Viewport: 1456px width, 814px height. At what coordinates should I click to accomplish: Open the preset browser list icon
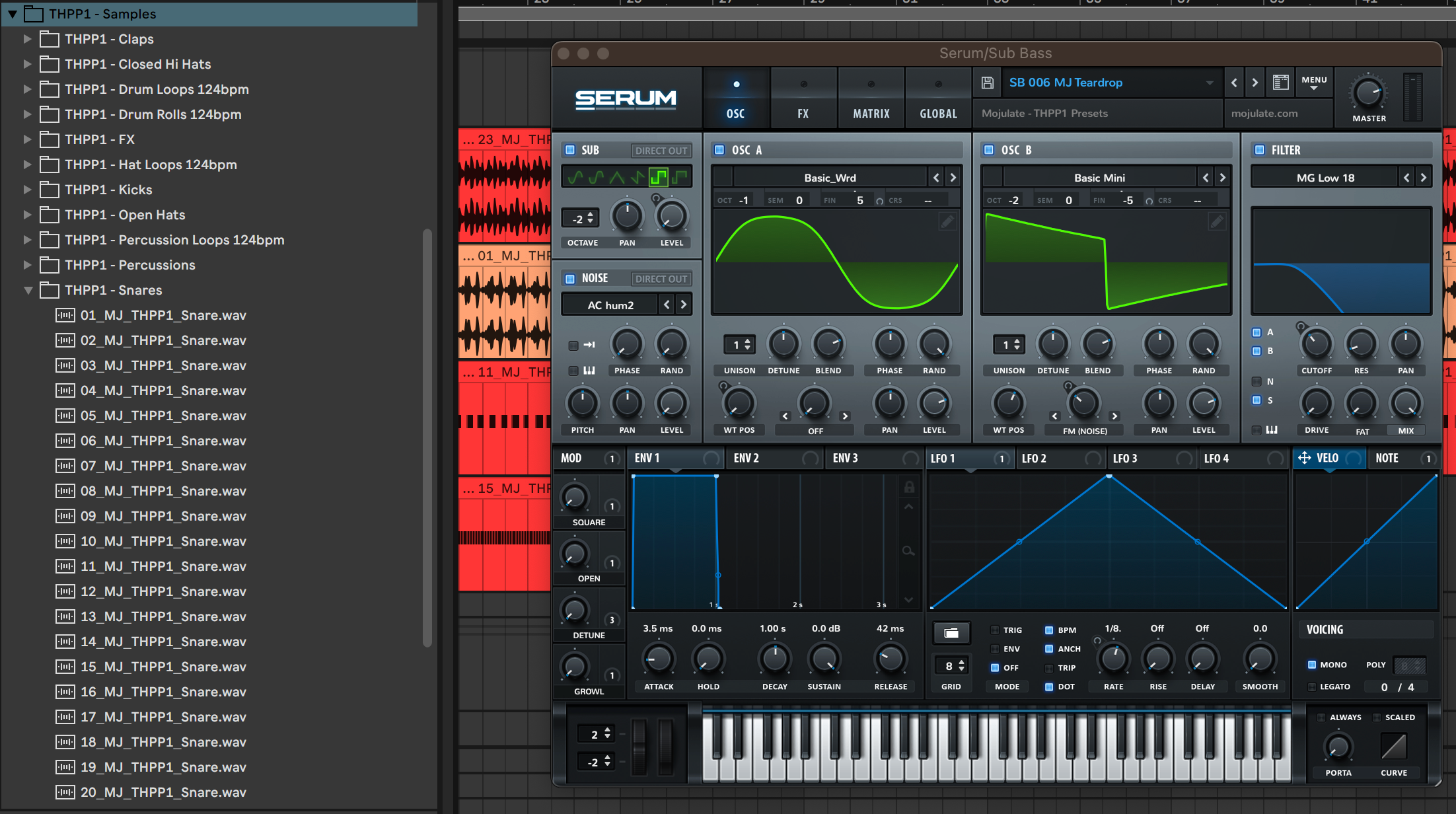coord(1280,83)
